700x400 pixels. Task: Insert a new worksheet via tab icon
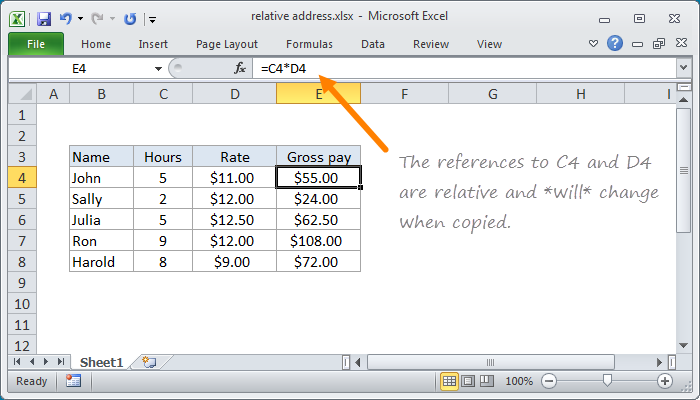pos(149,361)
